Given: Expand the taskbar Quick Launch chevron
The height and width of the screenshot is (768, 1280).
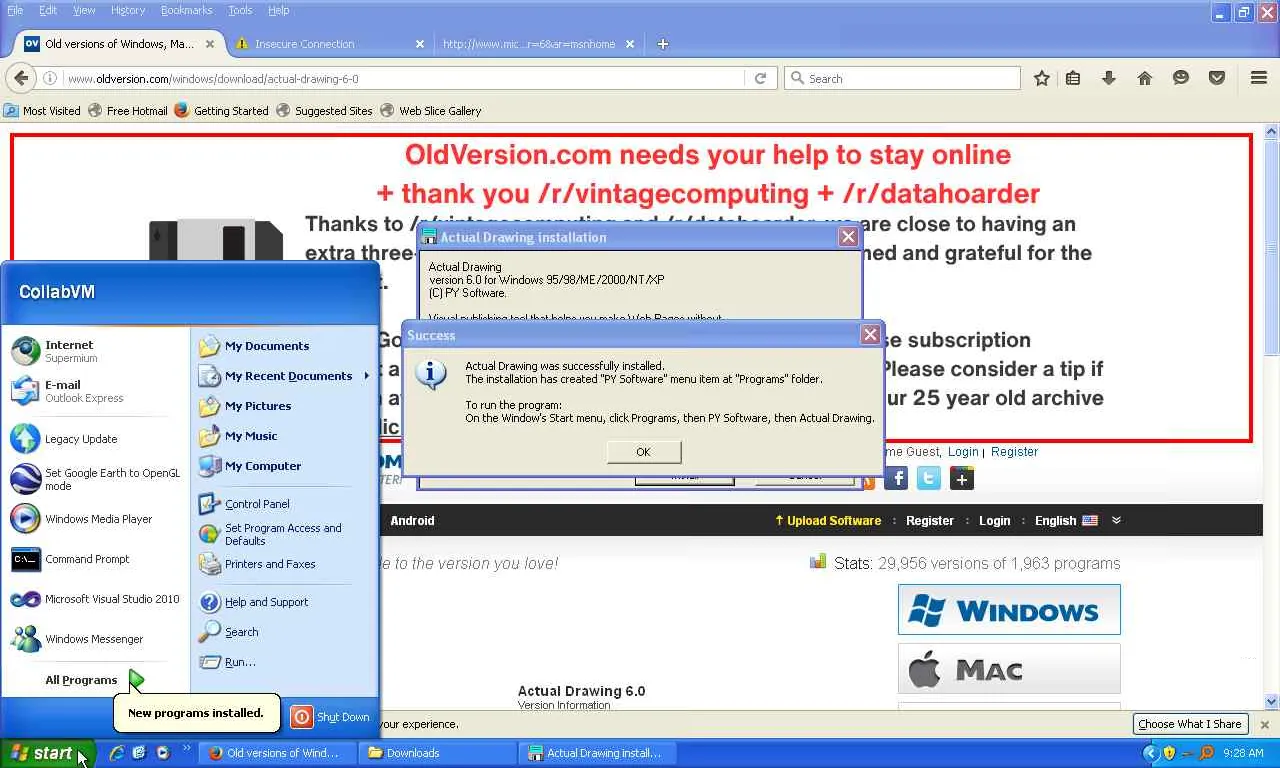Looking at the screenshot, I should click(187, 748).
